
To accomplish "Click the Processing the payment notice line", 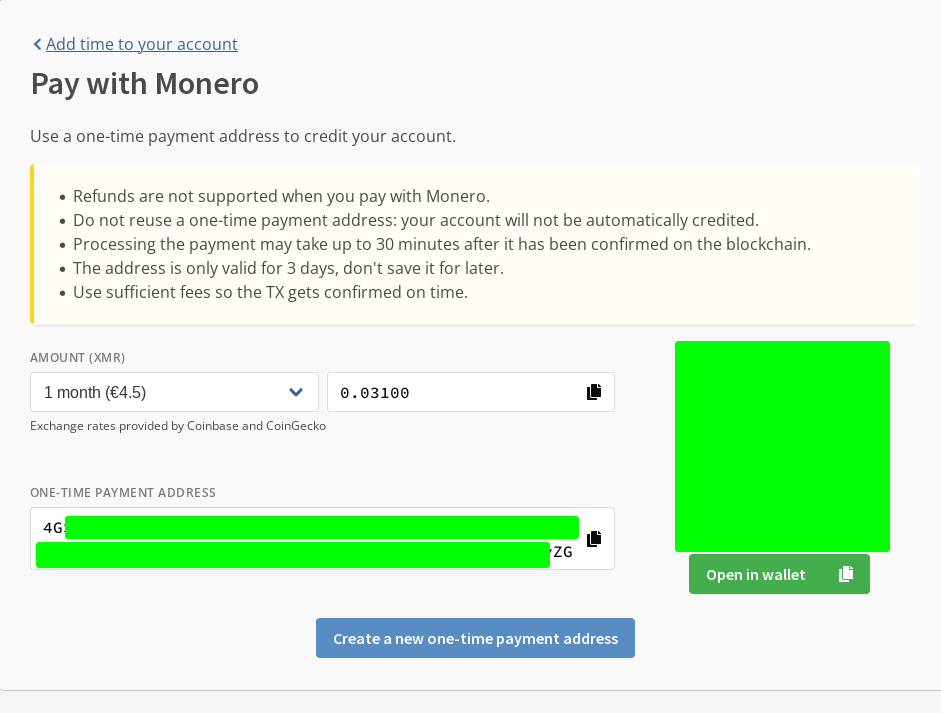I will click(441, 244).
